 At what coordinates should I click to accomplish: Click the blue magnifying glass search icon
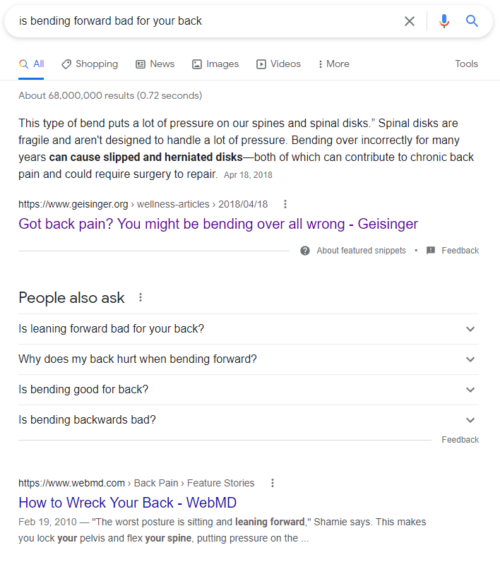472,21
